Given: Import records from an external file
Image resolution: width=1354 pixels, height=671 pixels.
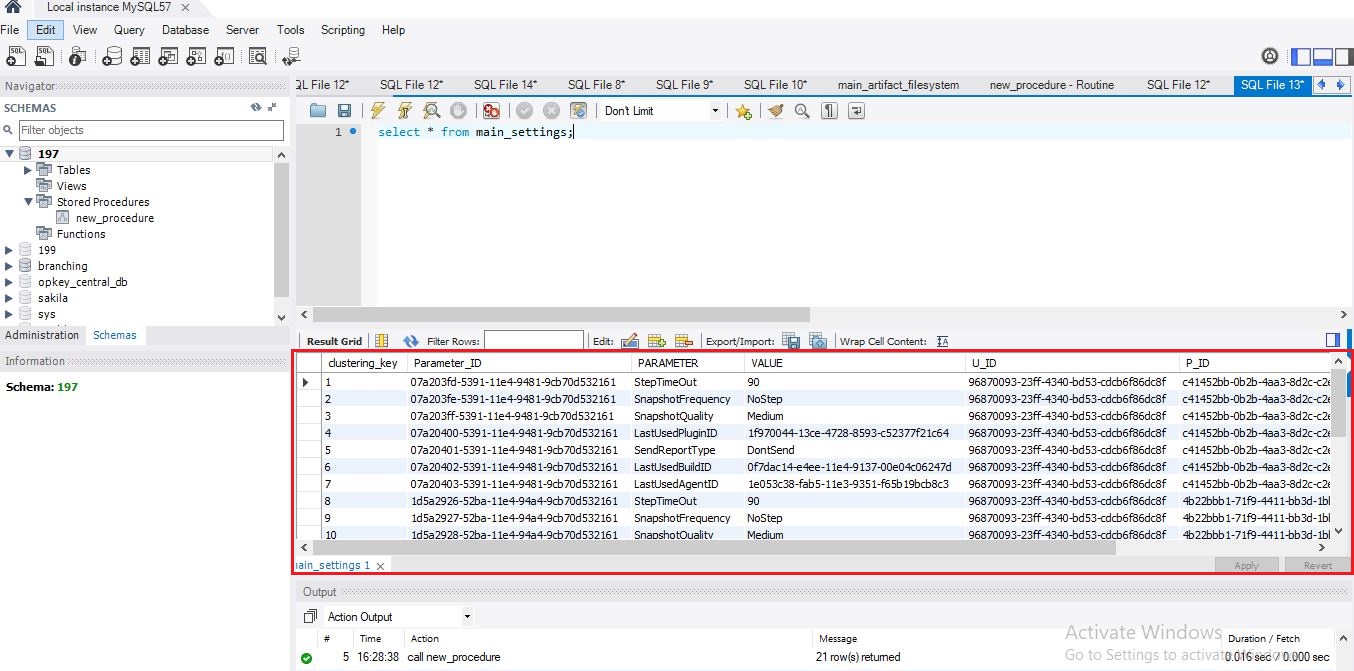Looking at the screenshot, I should pos(817,341).
